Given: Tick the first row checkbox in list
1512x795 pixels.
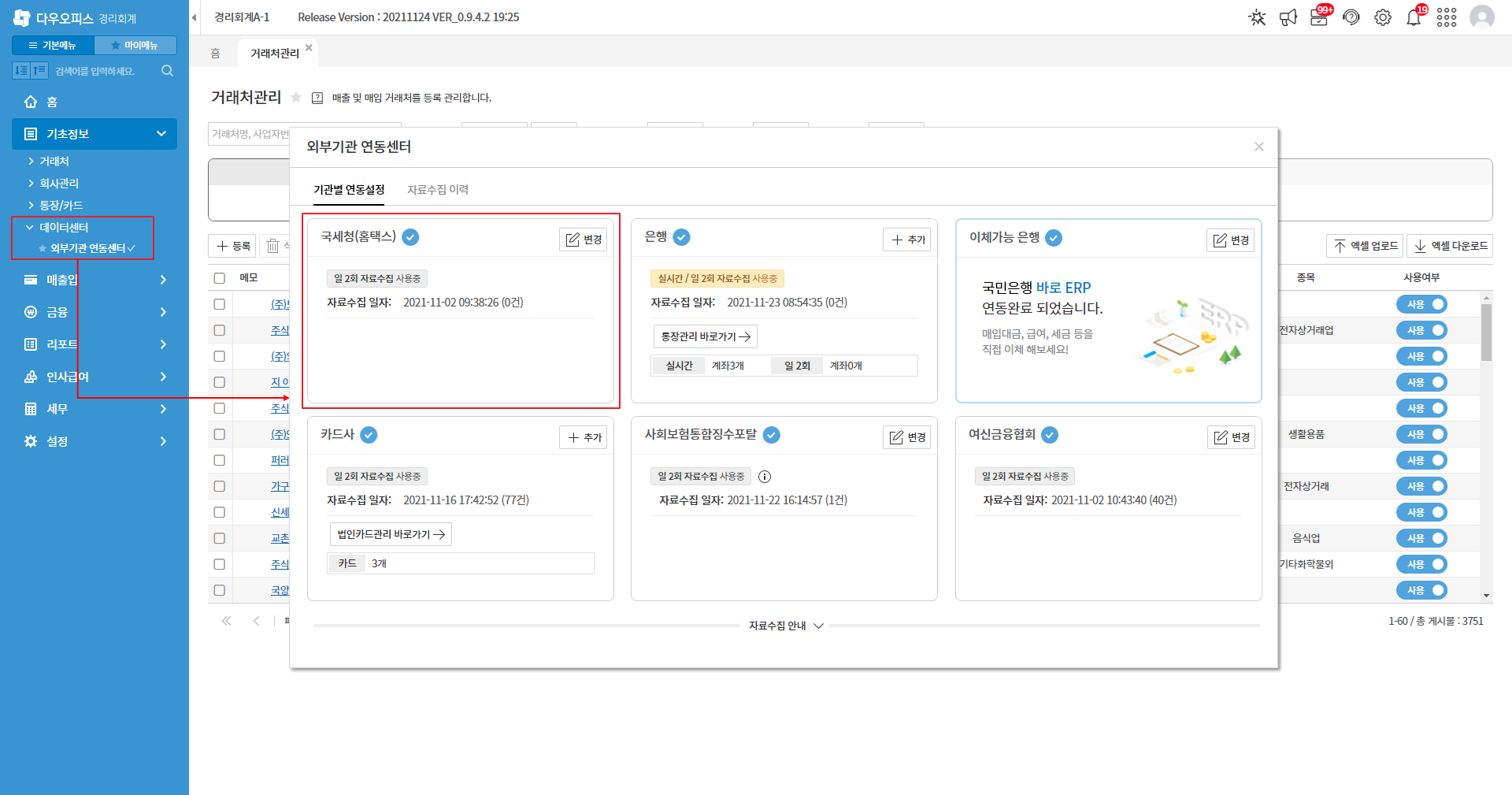Looking at the screenshot, I should point(220,304).
